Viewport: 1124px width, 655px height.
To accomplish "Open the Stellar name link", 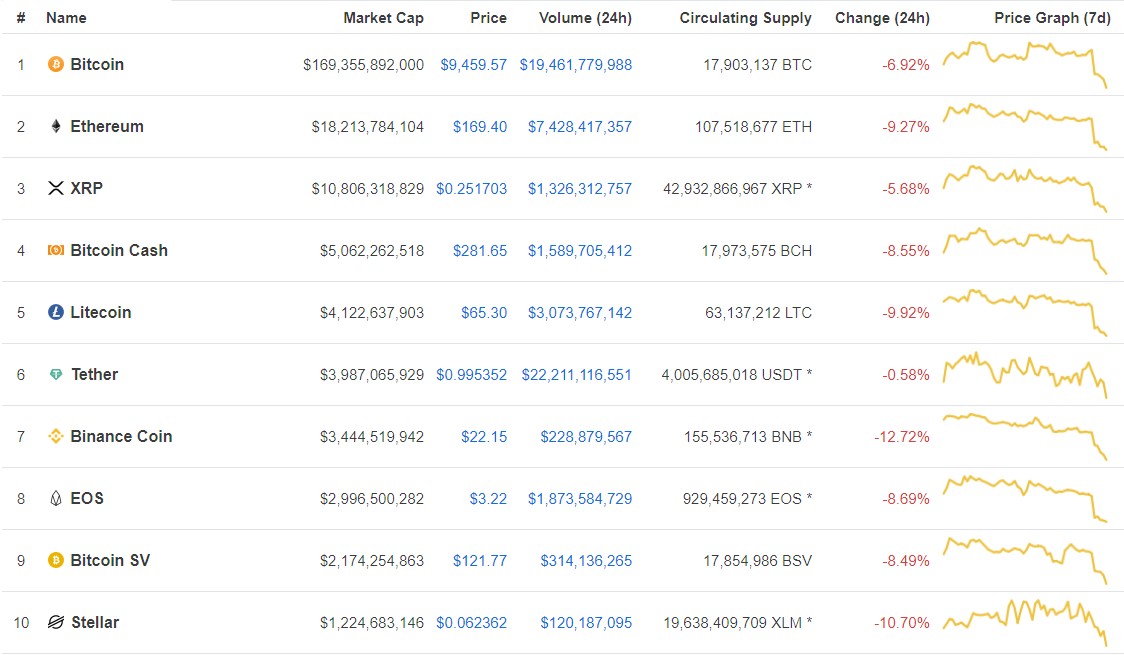I will 95,622.
